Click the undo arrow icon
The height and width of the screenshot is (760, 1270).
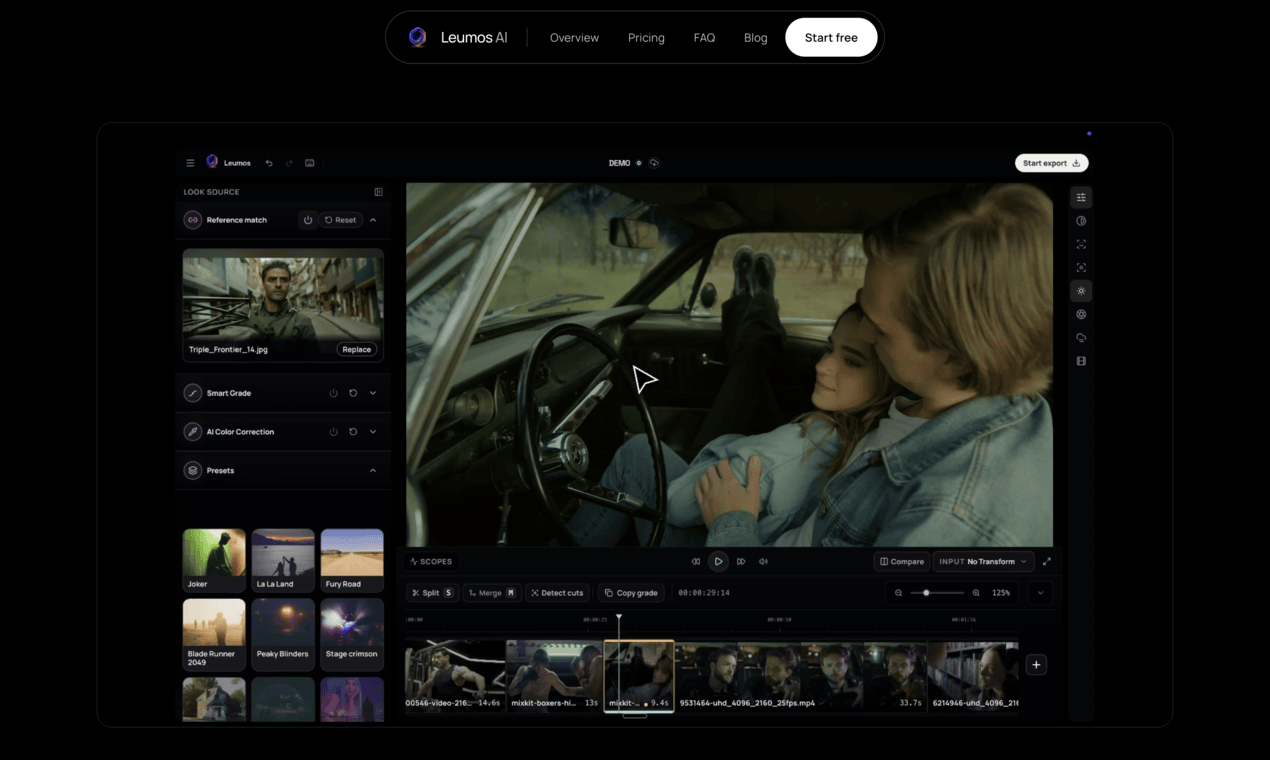[268, 163]
